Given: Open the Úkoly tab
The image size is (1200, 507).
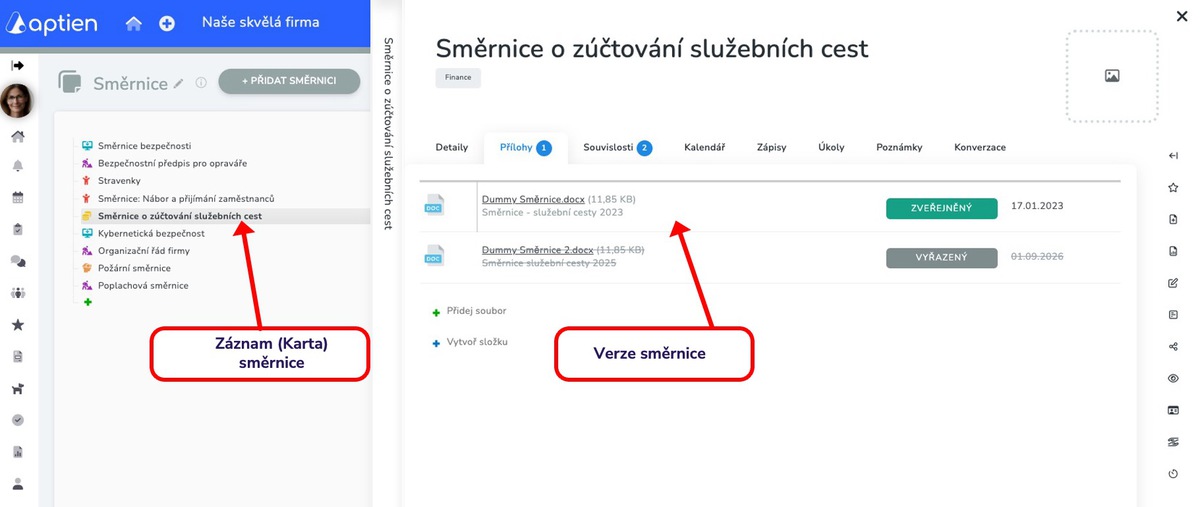Looking at the screenshot, I should pos(831,147).
